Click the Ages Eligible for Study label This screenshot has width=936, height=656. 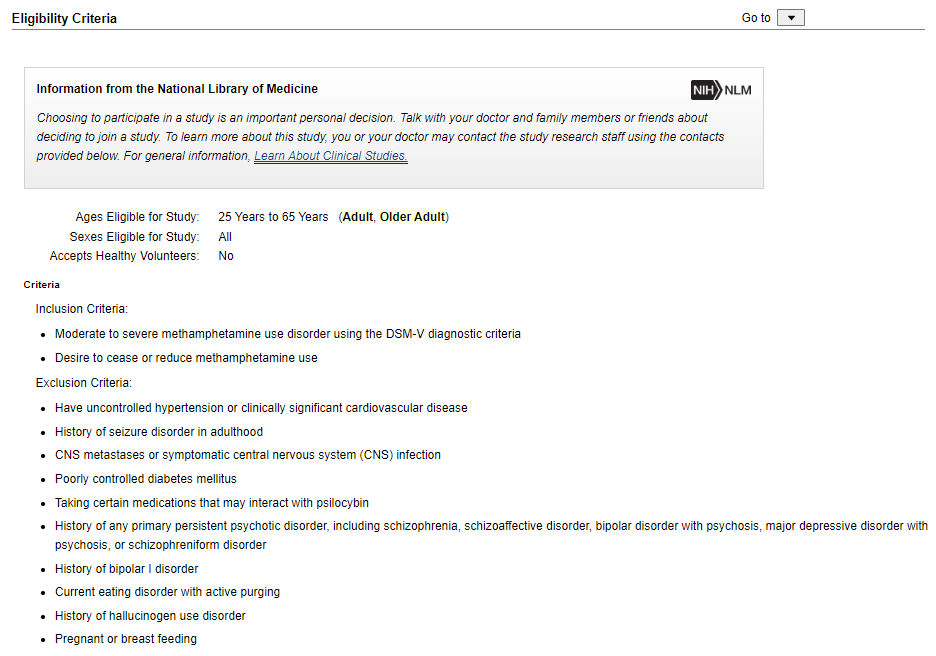(137, 217)
